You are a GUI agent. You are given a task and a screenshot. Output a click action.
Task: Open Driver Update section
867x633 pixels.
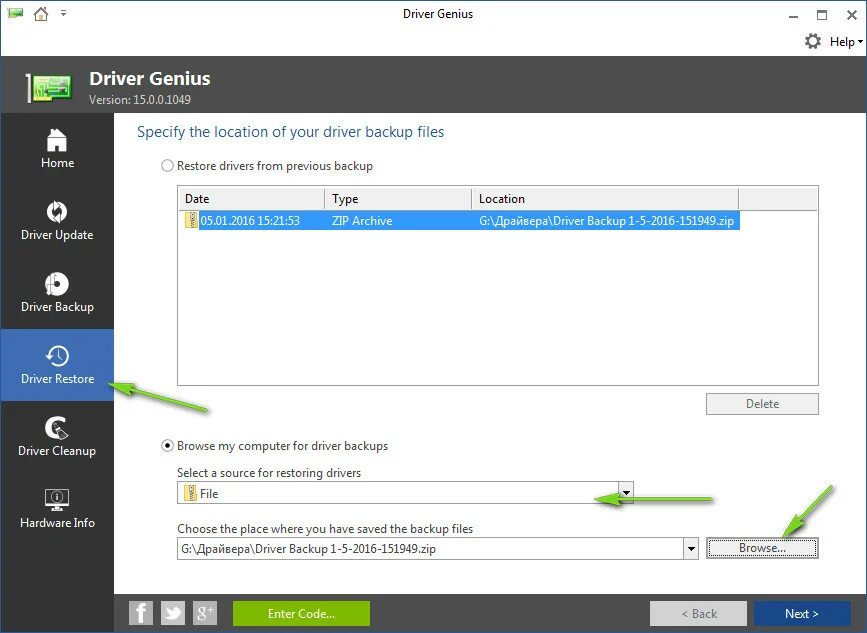tap(57, 221)
